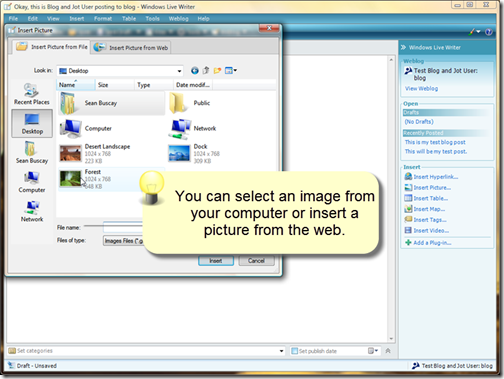Select Computer in the places bar

coord(32,182)
